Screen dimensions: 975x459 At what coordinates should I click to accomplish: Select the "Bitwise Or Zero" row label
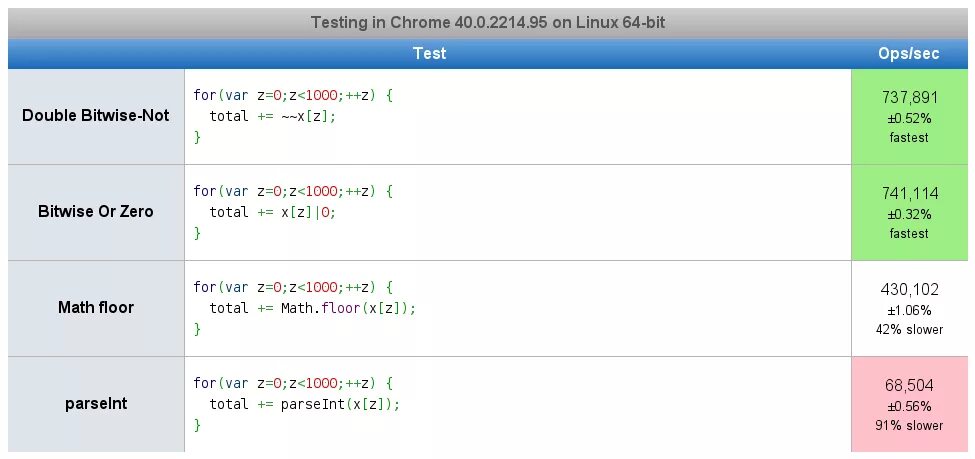tap(96, 212)
